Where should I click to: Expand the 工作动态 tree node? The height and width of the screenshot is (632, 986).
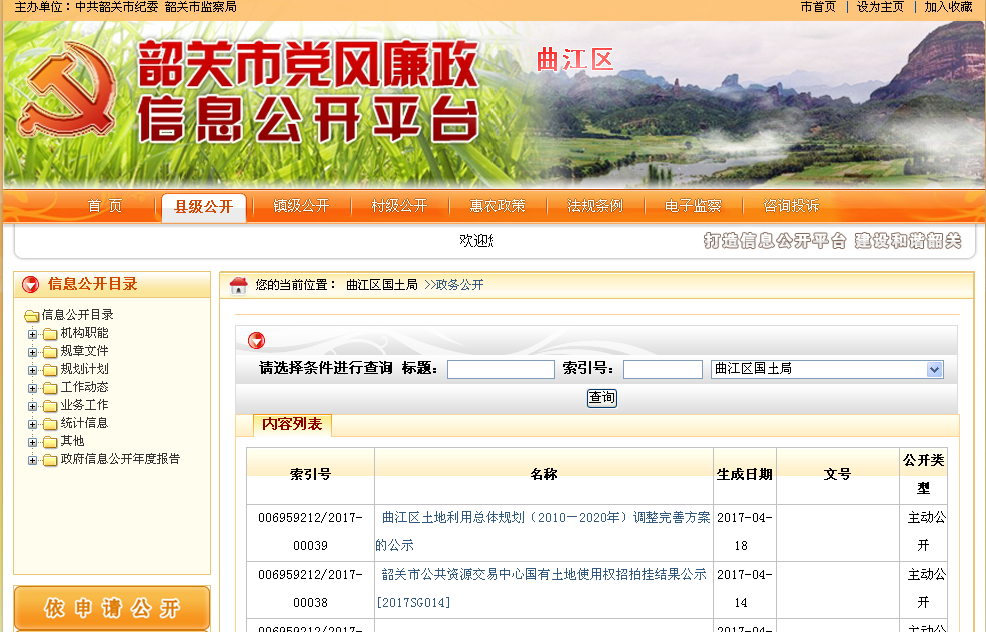coord(32,388)
